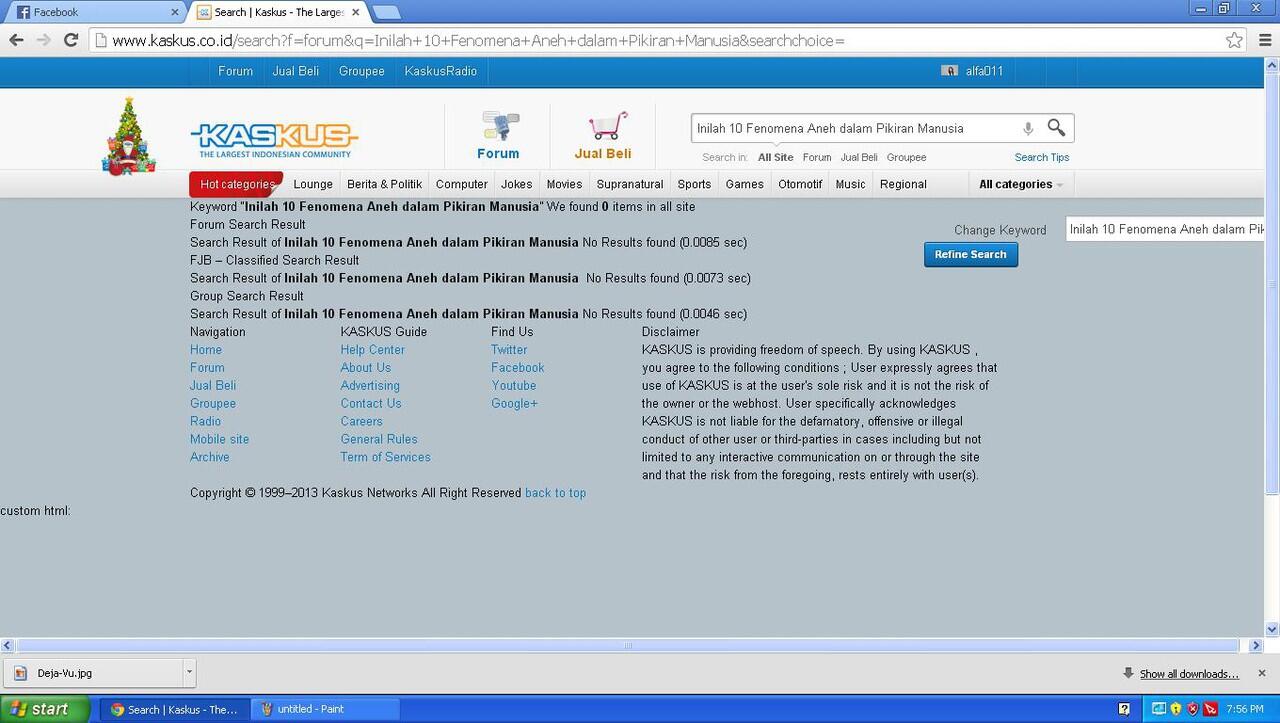
Task: Click the red shield tray icon
Action: (x=1192, y=709)
